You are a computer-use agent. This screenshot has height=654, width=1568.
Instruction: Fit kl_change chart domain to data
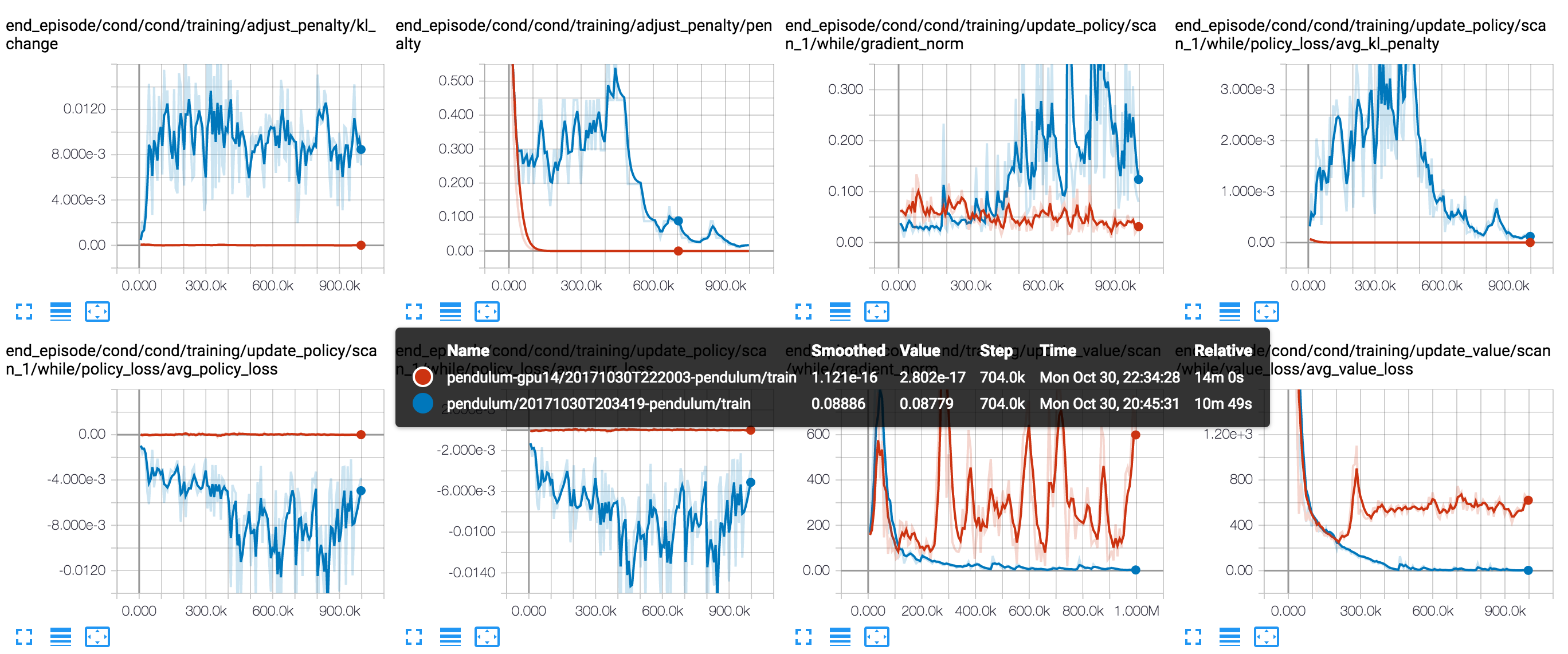[x=97, y=312]
